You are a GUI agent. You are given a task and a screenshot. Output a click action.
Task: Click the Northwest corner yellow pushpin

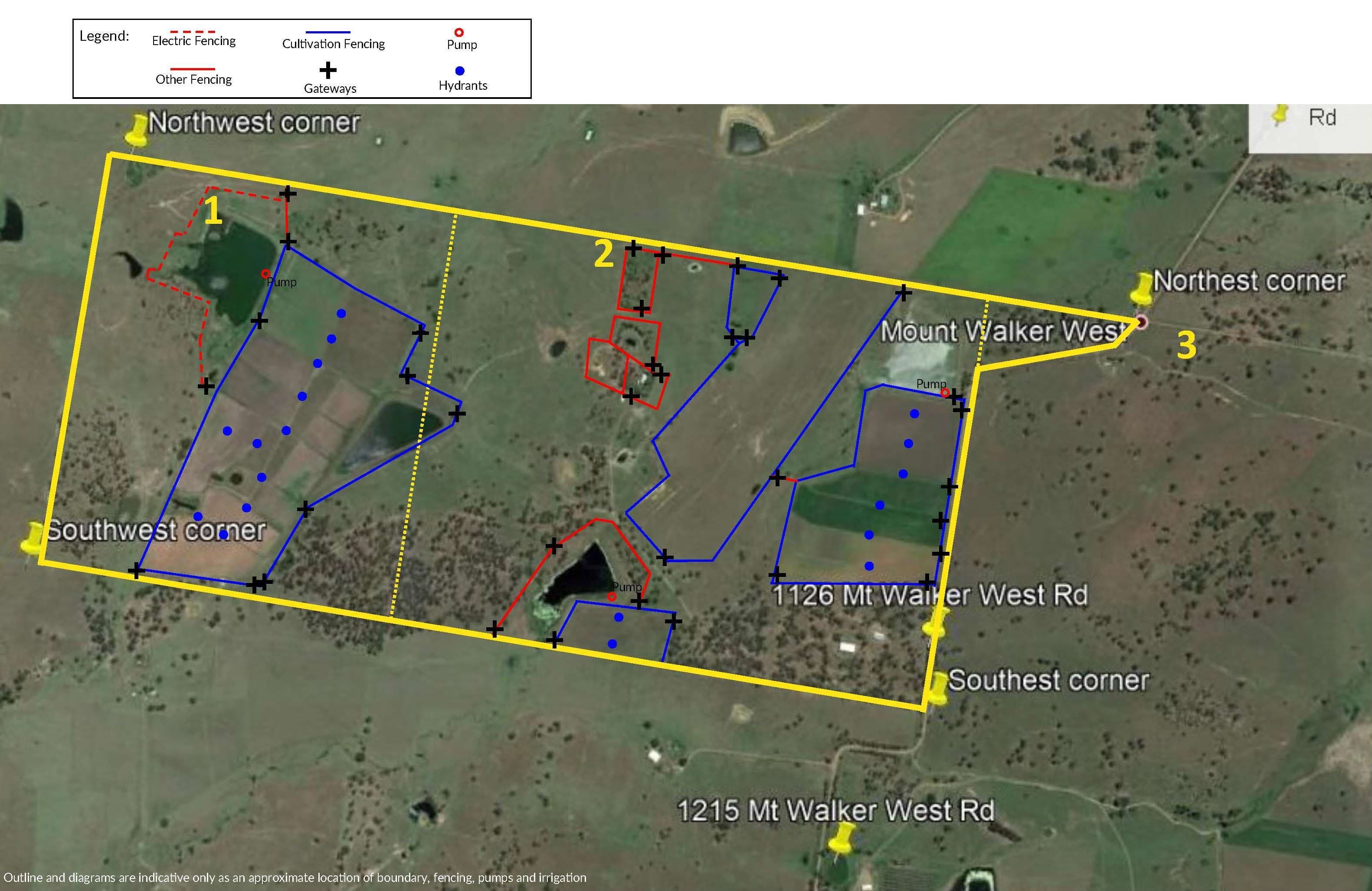[x=137, y=130]
